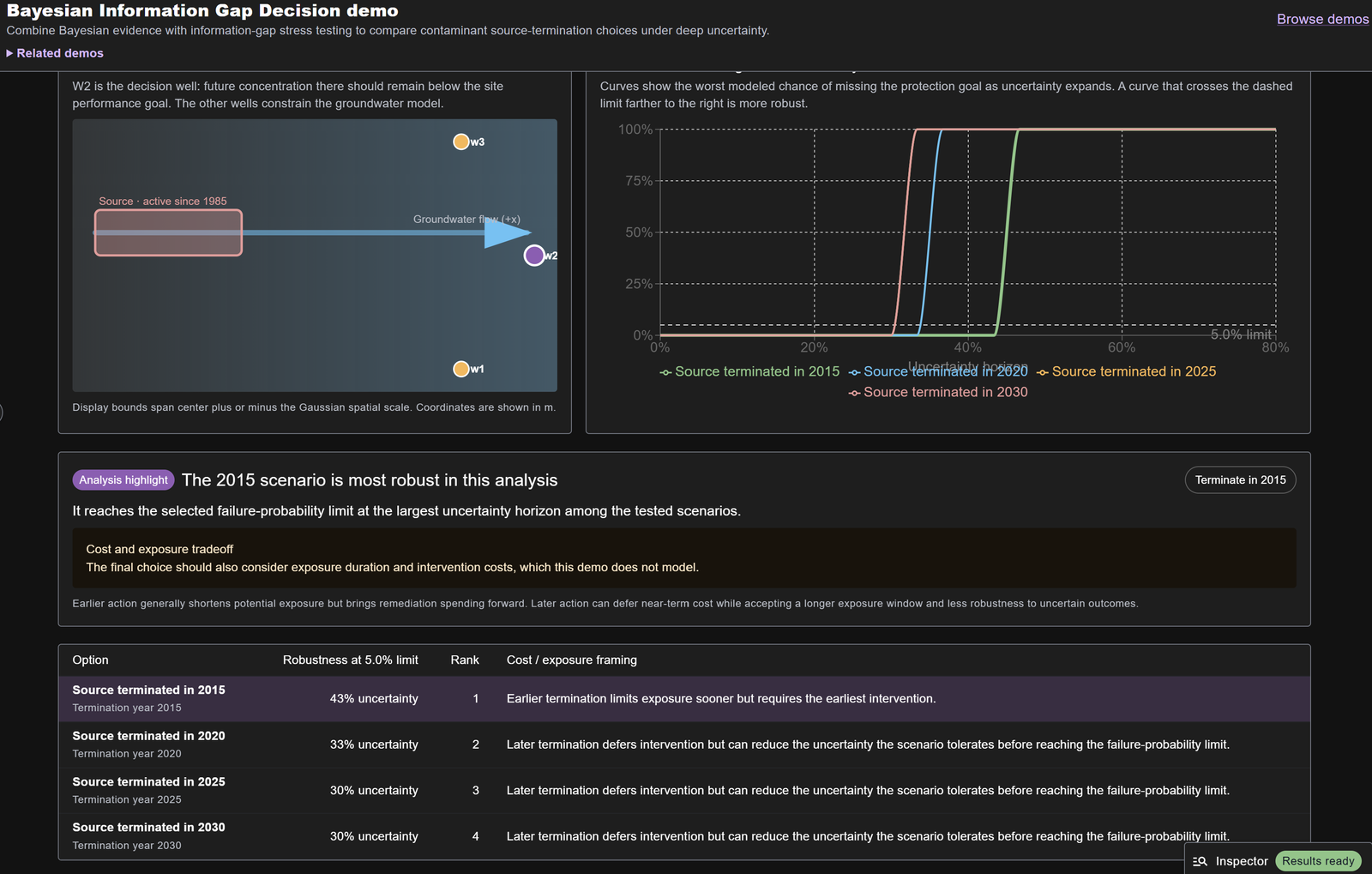Image resolution: width=1372 pixels, height=874 pixels.
Task: Click the Cost / exposure framing column header
Action: pyautogui.click(x=572, y=660)
